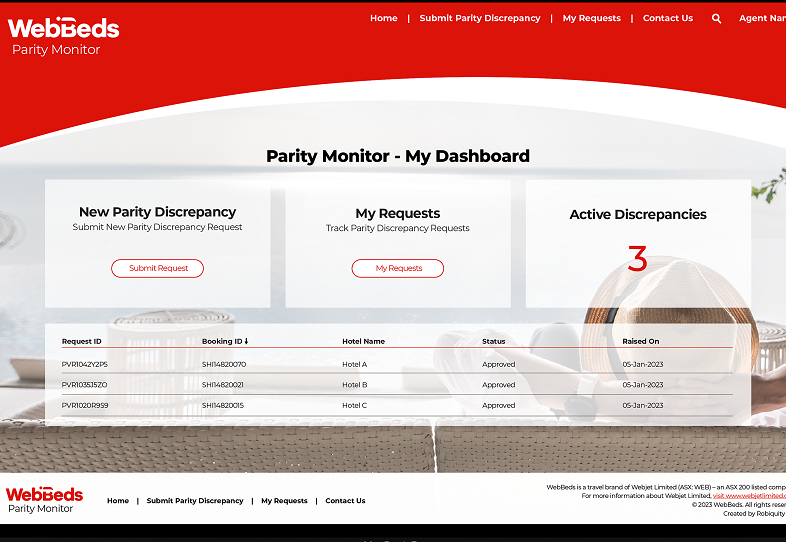Select Contact Us in the top navigation
The height and width of the screenshot is (542, 786).
[x=667, y=18]
